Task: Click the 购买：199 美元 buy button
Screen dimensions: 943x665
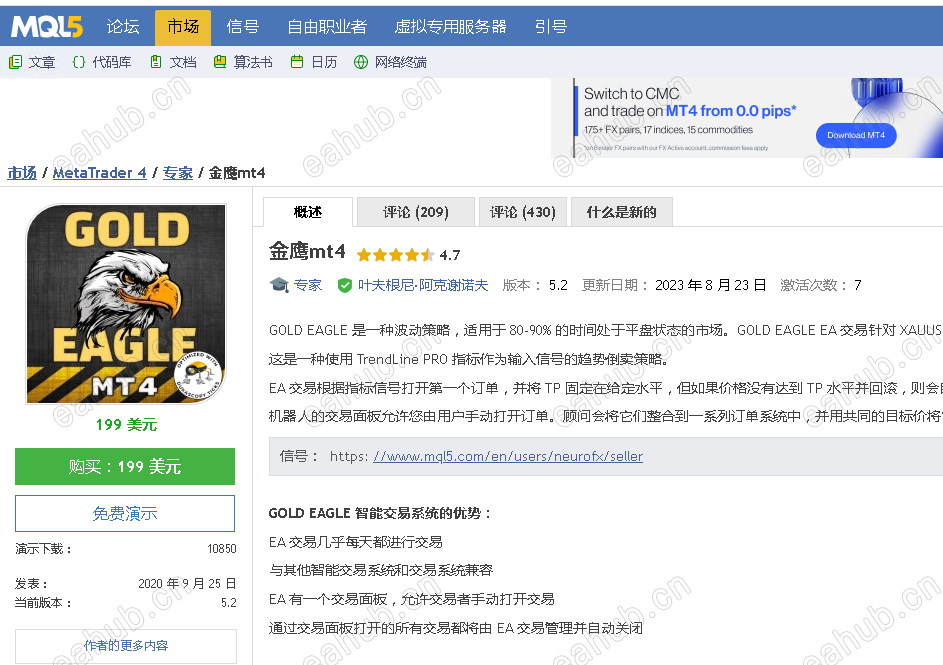Action: click(x=125, y=467)
